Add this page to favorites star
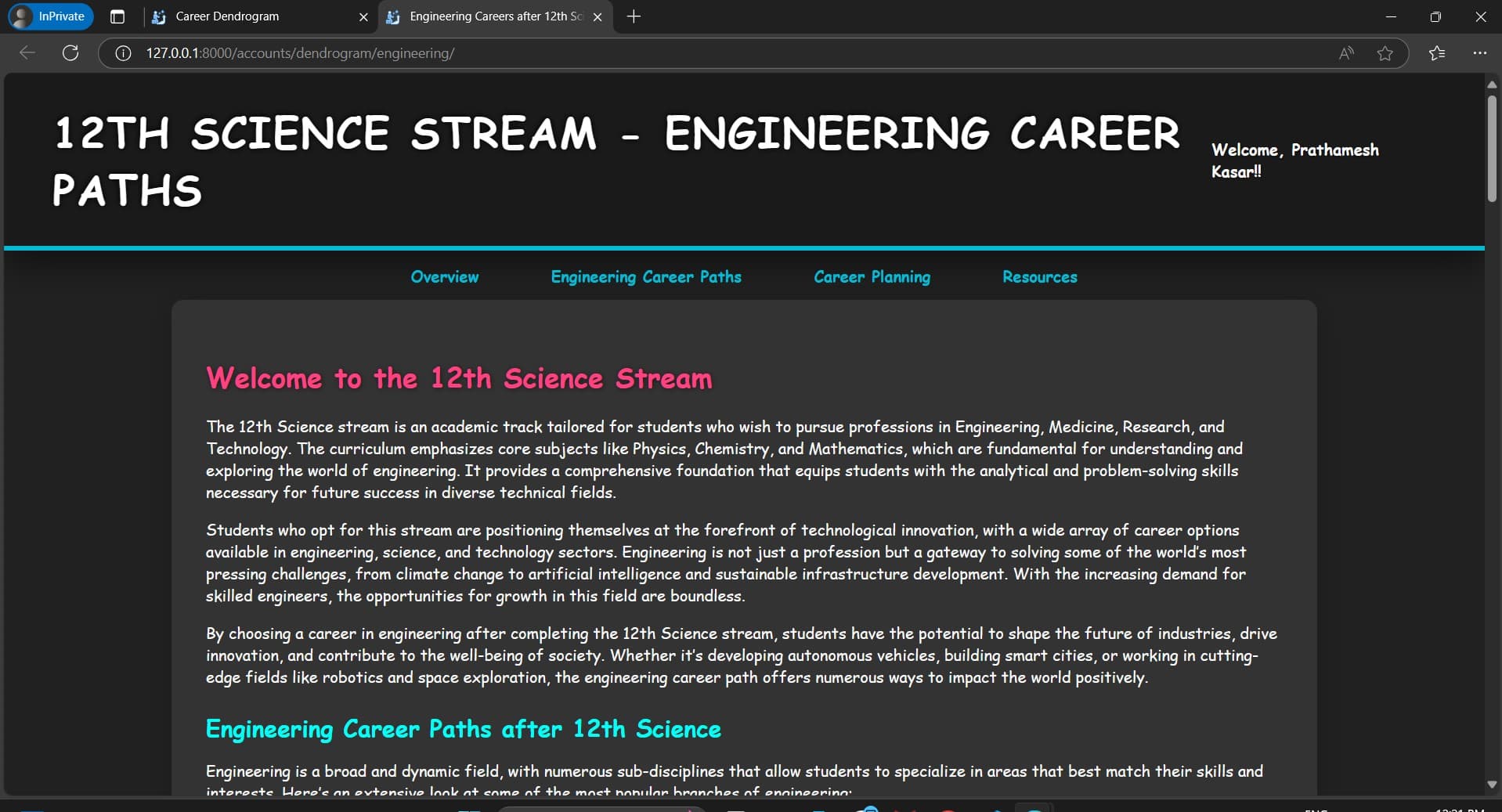1502x812 pixels. click(x=1385, y=53)
